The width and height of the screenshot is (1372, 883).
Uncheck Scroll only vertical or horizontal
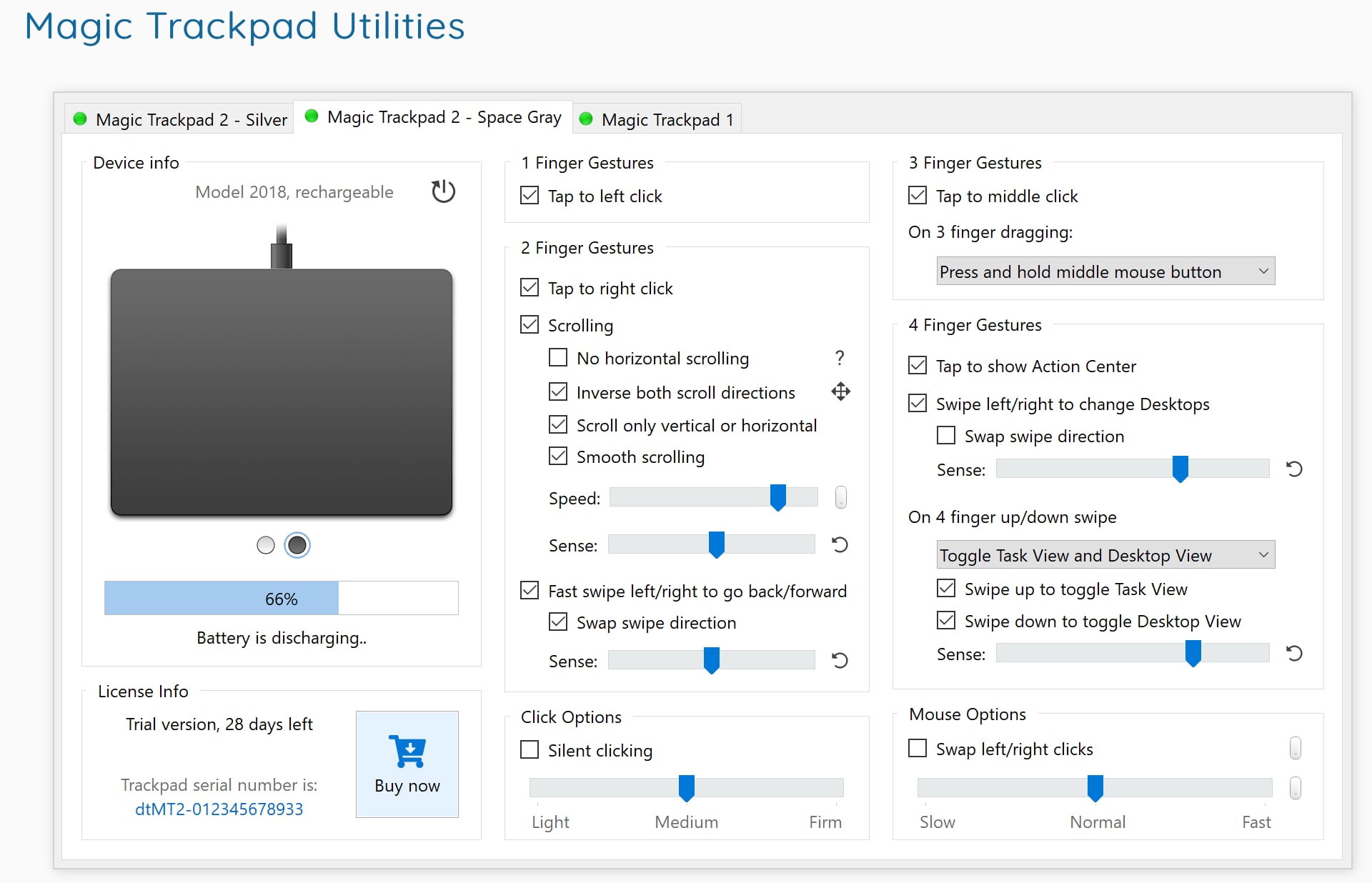click(x=558, y=424)
